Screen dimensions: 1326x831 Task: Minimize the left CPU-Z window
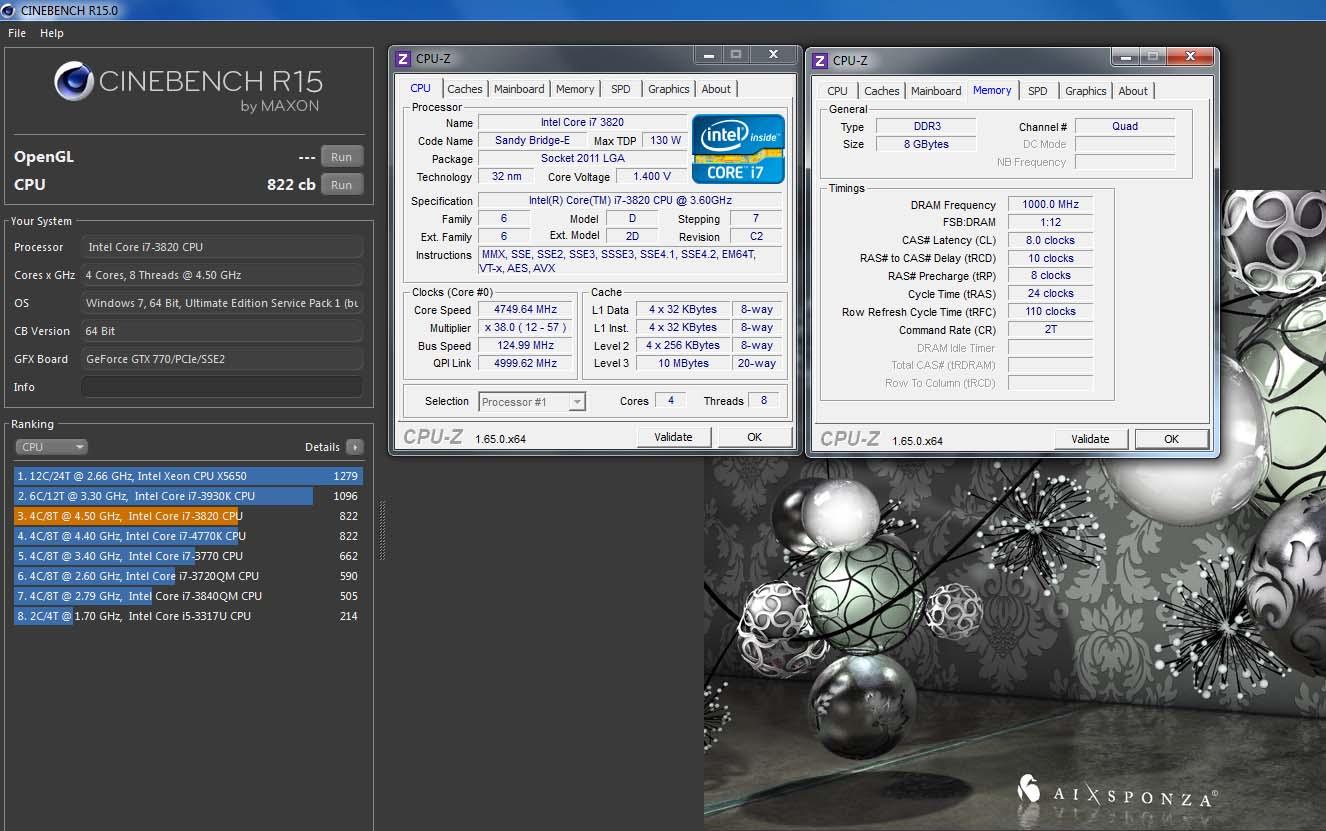pos(708,54)
